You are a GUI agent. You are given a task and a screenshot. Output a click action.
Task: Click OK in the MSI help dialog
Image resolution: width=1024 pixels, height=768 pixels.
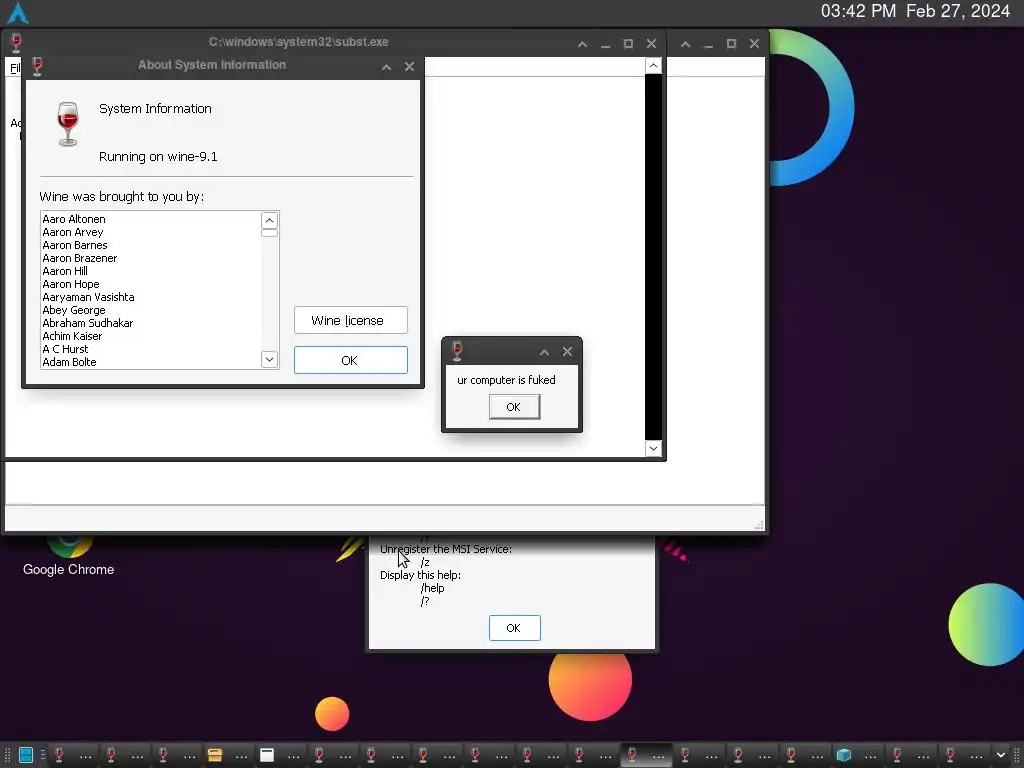coord(514,628)
